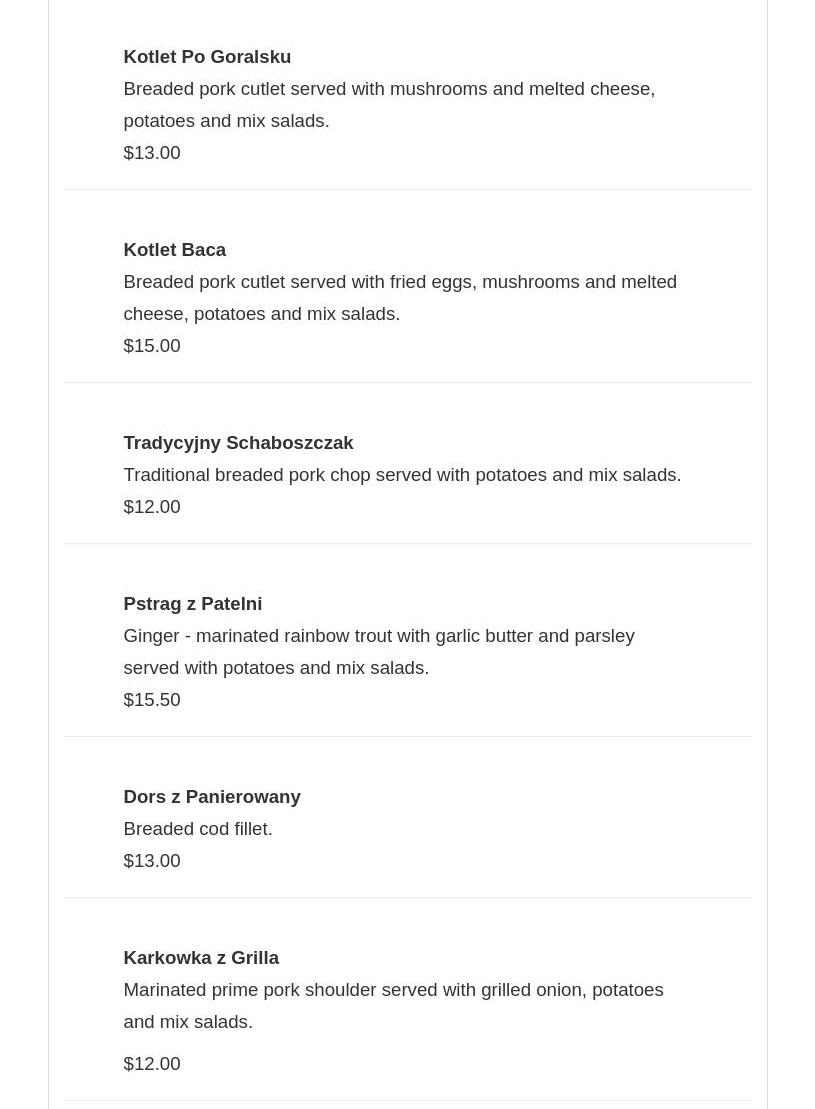Click the Kotlet Po Goralsku dish title
This screenshot has width=815, height=1109.
point(207,57)
